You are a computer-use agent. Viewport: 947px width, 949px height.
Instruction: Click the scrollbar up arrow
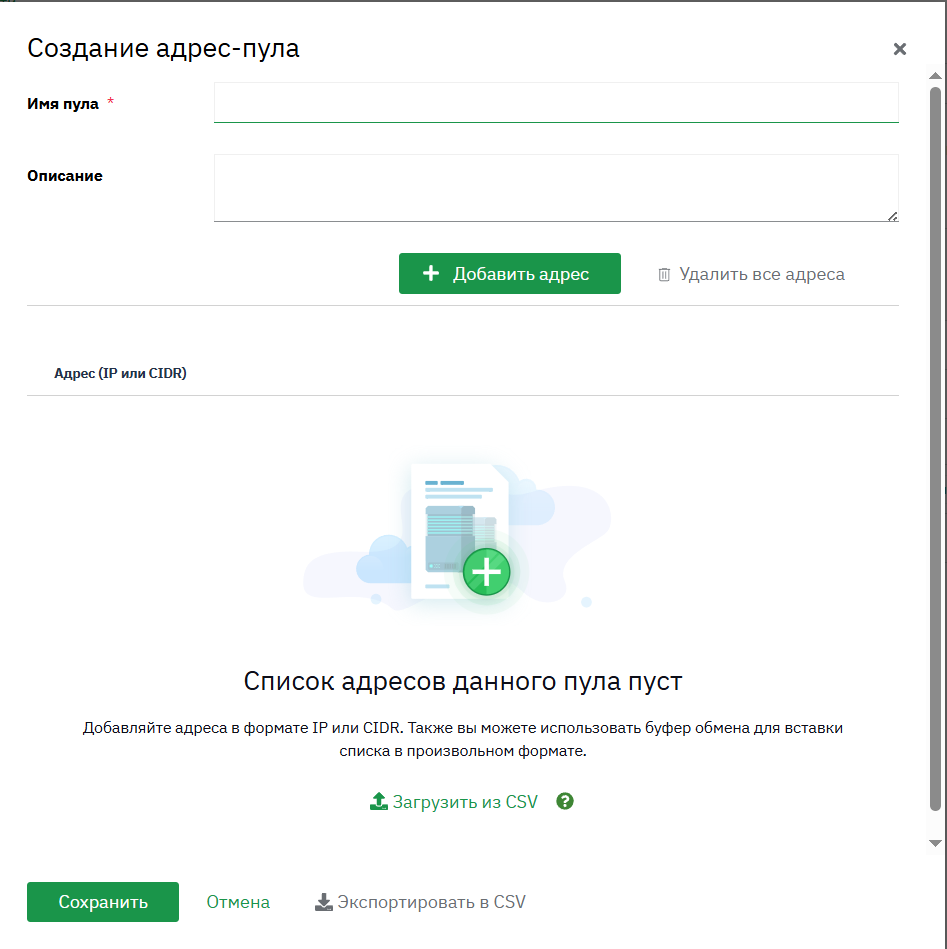pyautogui.click(x=935, y=76)
